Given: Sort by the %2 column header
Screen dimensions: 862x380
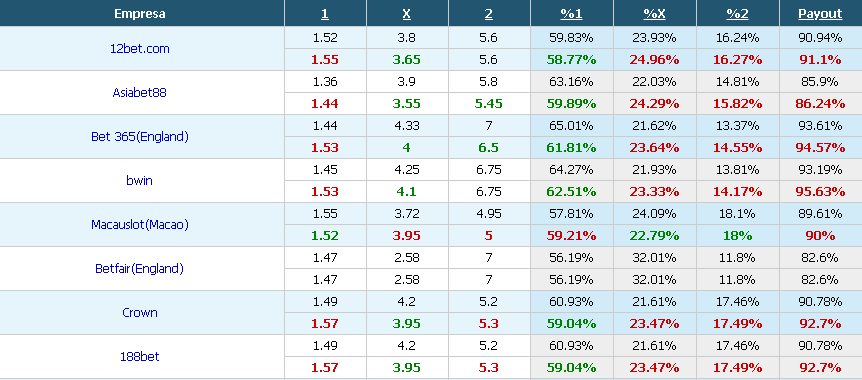Looking at the screenshot, I should coord(737,14).
